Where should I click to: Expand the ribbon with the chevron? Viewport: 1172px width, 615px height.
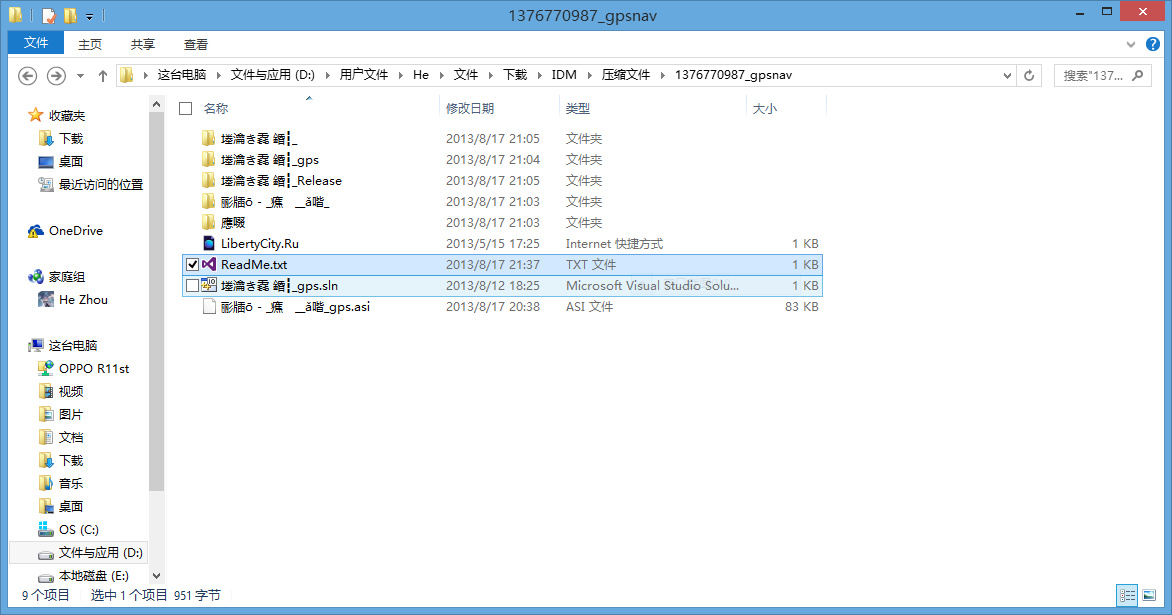(x=1131, y=44)
